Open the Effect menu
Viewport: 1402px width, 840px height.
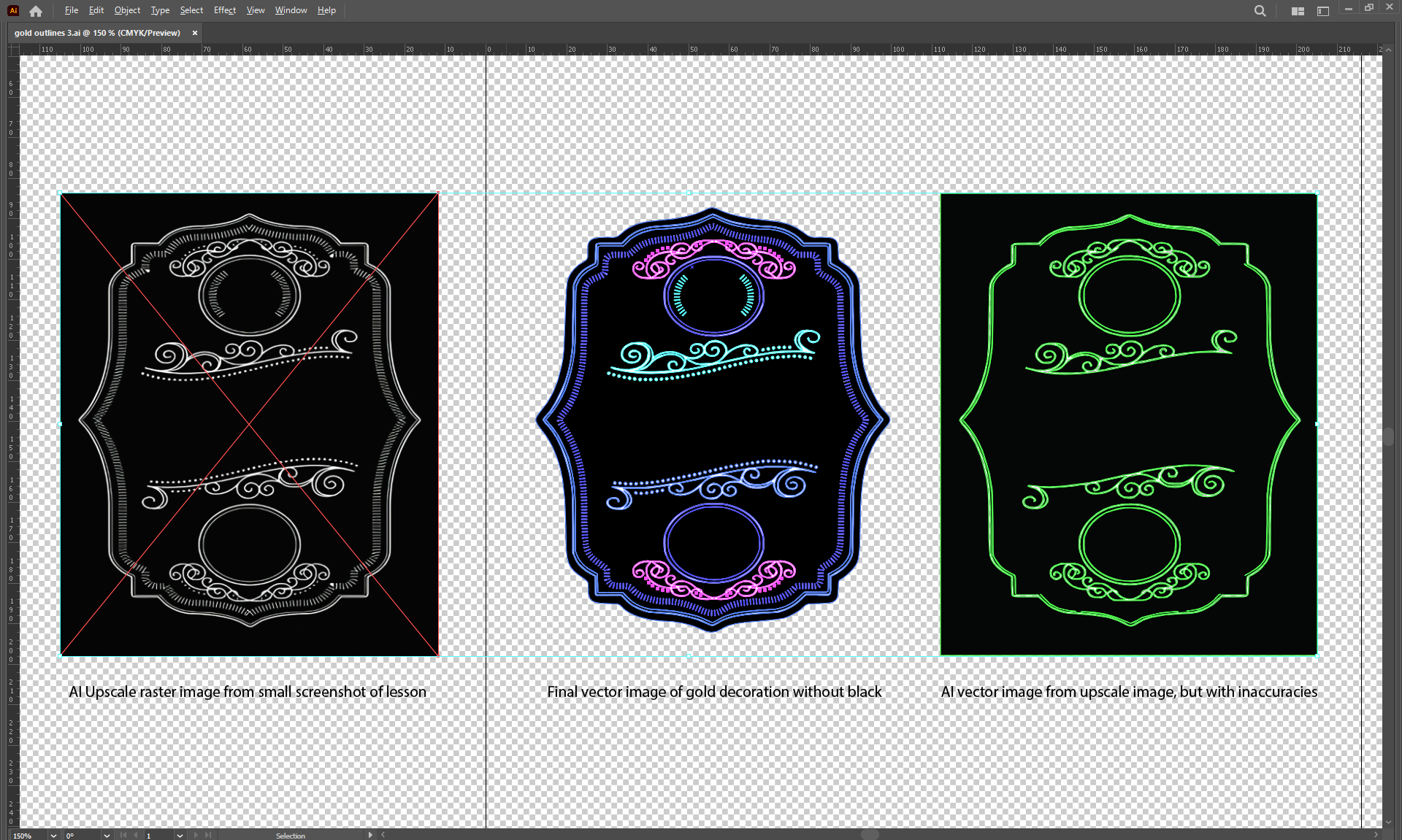[x=224, y=10]
